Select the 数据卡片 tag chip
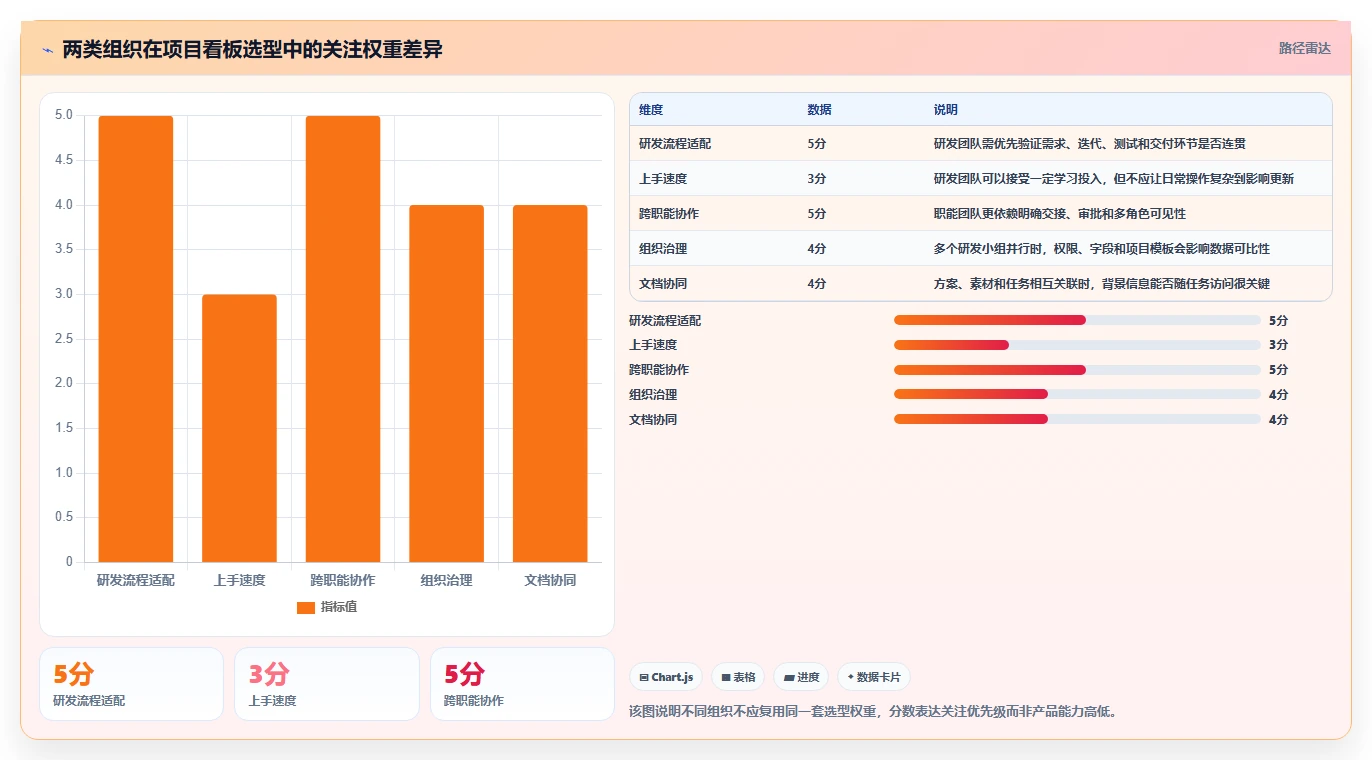The height and width of the screenshot is (760, 1372). pos(874,677)
